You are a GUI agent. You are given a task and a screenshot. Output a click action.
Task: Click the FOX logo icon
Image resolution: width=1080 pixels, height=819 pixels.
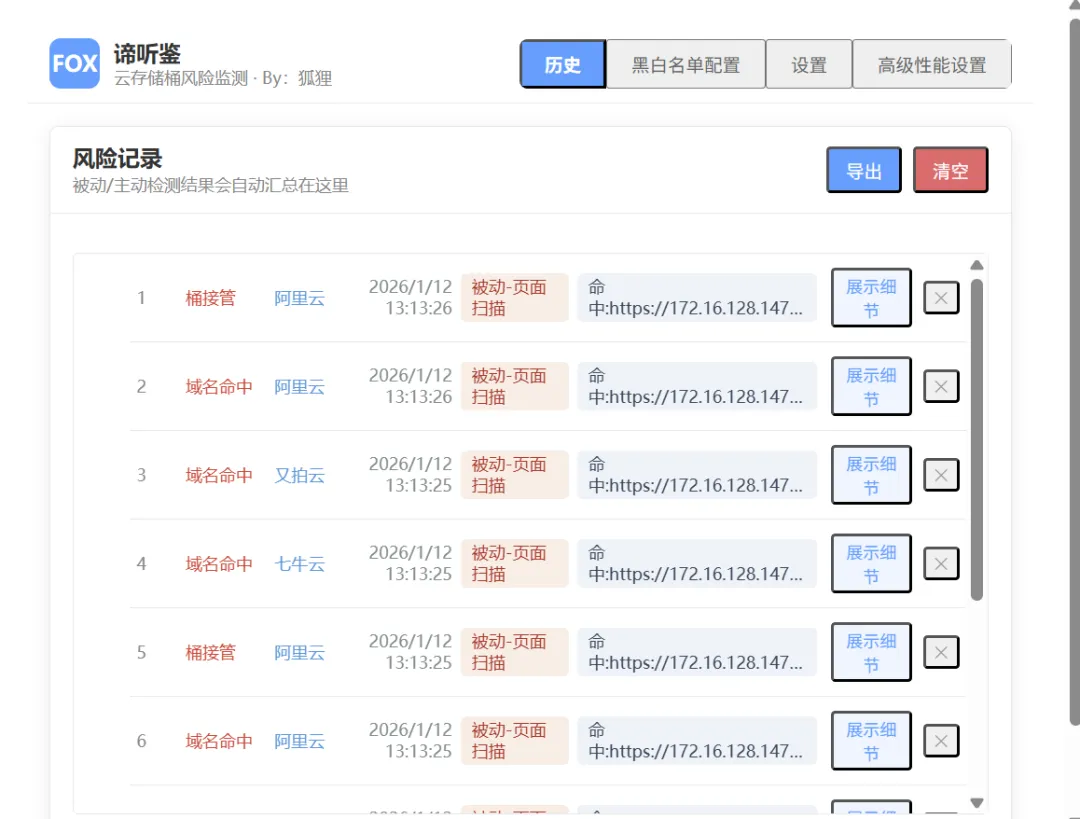click(x=74, y=63)
